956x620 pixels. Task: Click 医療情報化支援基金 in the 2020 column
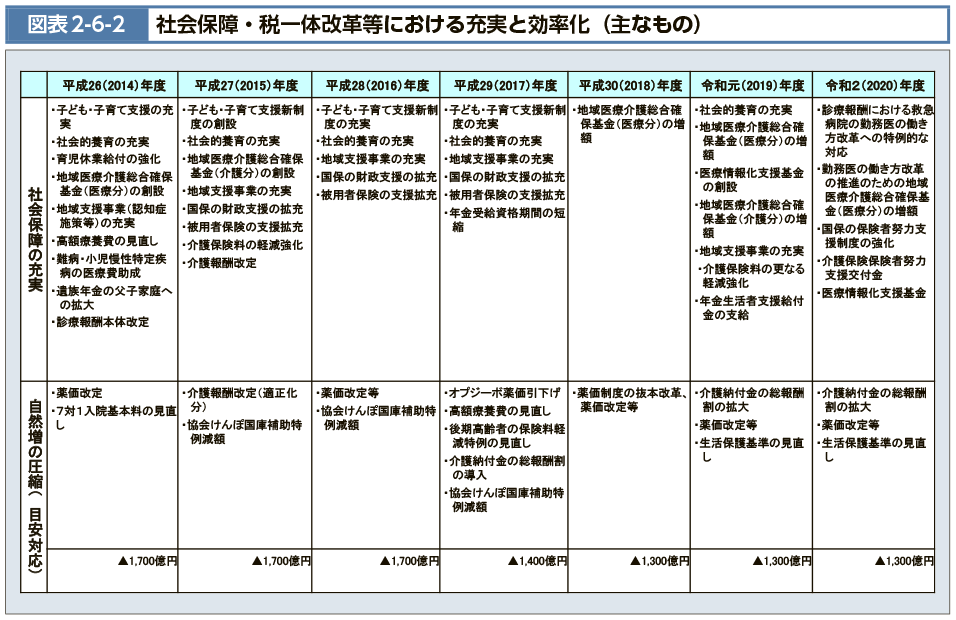point(873,293)
